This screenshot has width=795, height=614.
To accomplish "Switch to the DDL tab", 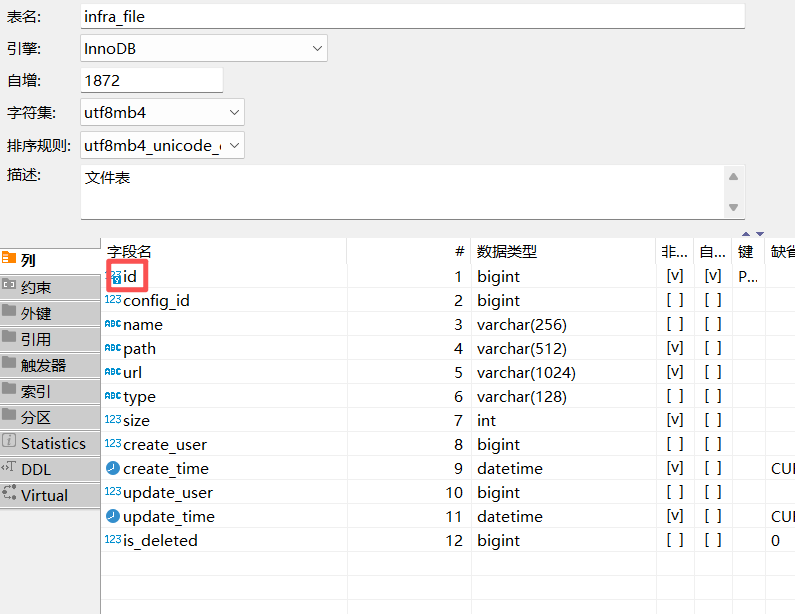I will click(x=36, y=469).
